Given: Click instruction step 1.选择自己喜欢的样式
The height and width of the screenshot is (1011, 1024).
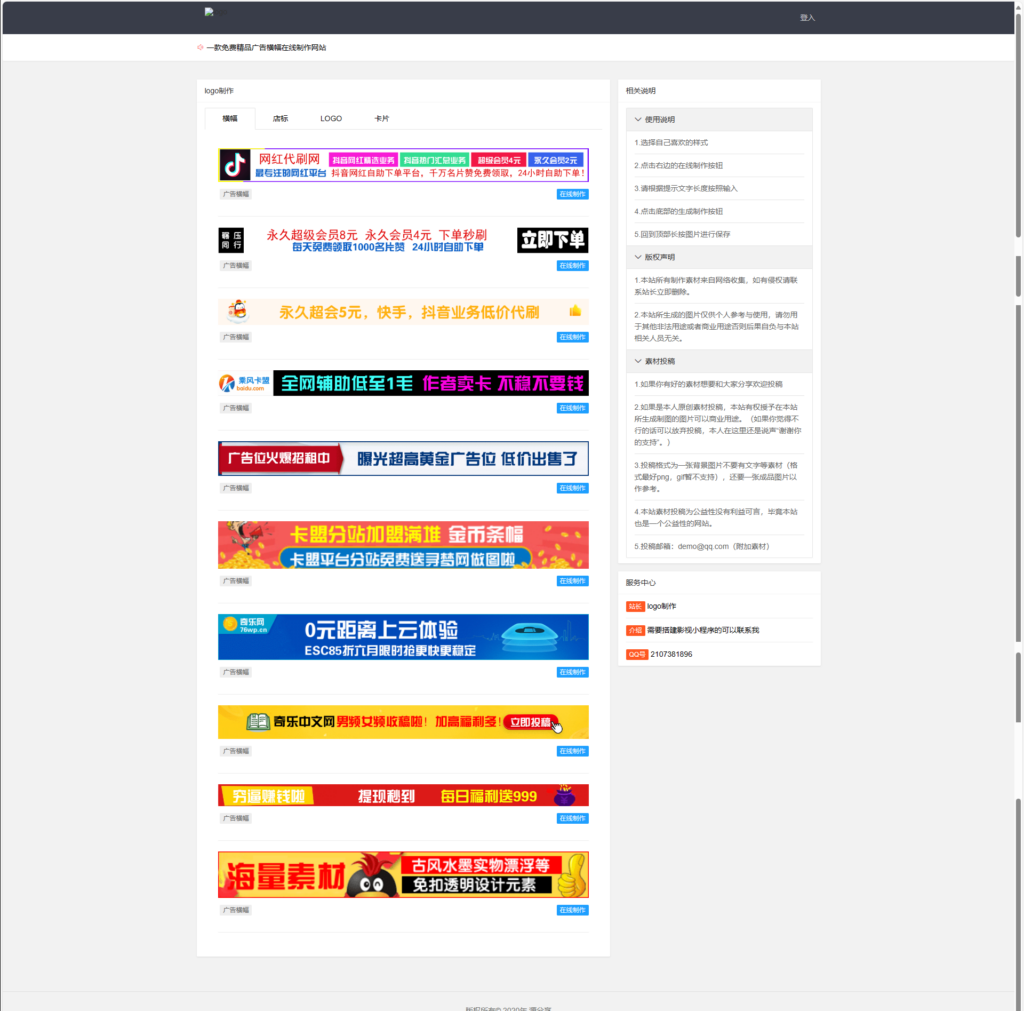Looking at the screenshot, I should pyautogui.click(x=671, y=142).
